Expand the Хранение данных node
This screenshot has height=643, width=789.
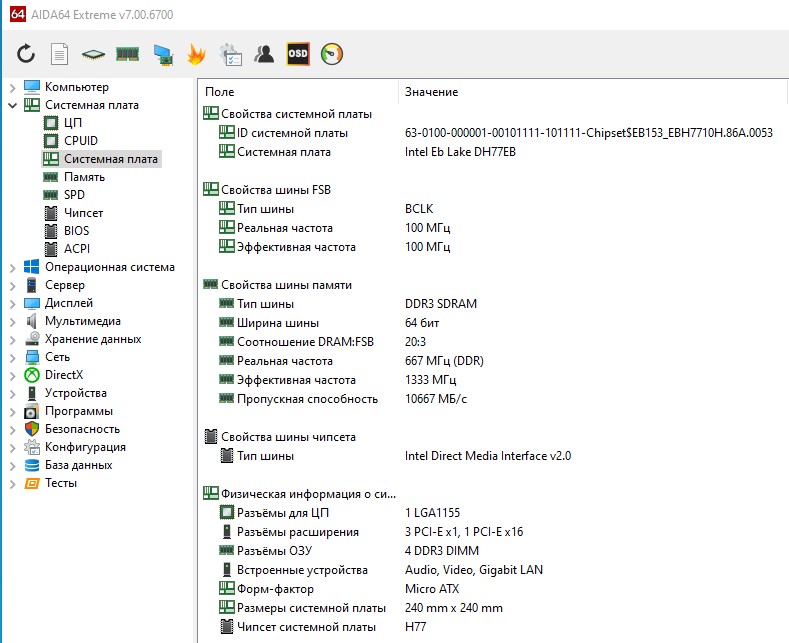(x=13, y=340)
